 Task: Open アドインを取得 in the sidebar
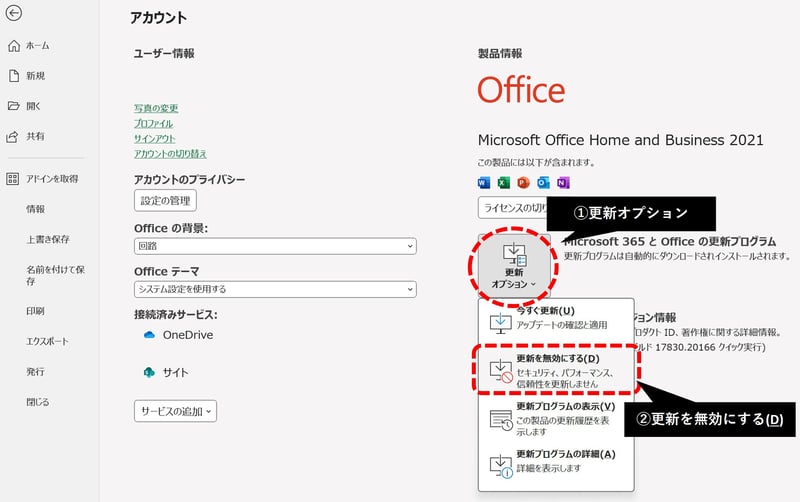42,179
